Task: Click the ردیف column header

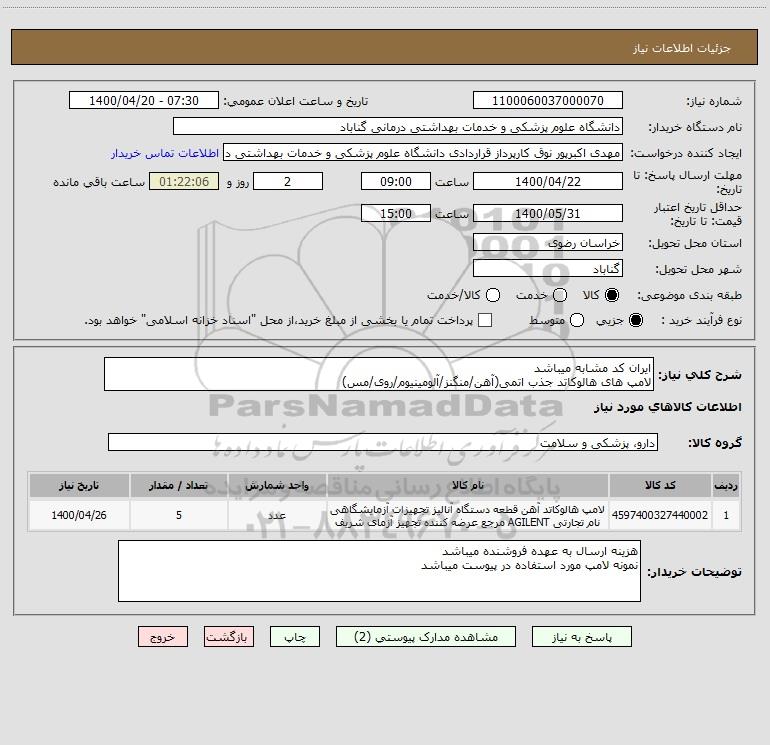Action: pyautogui.click(x=726, y=485)
